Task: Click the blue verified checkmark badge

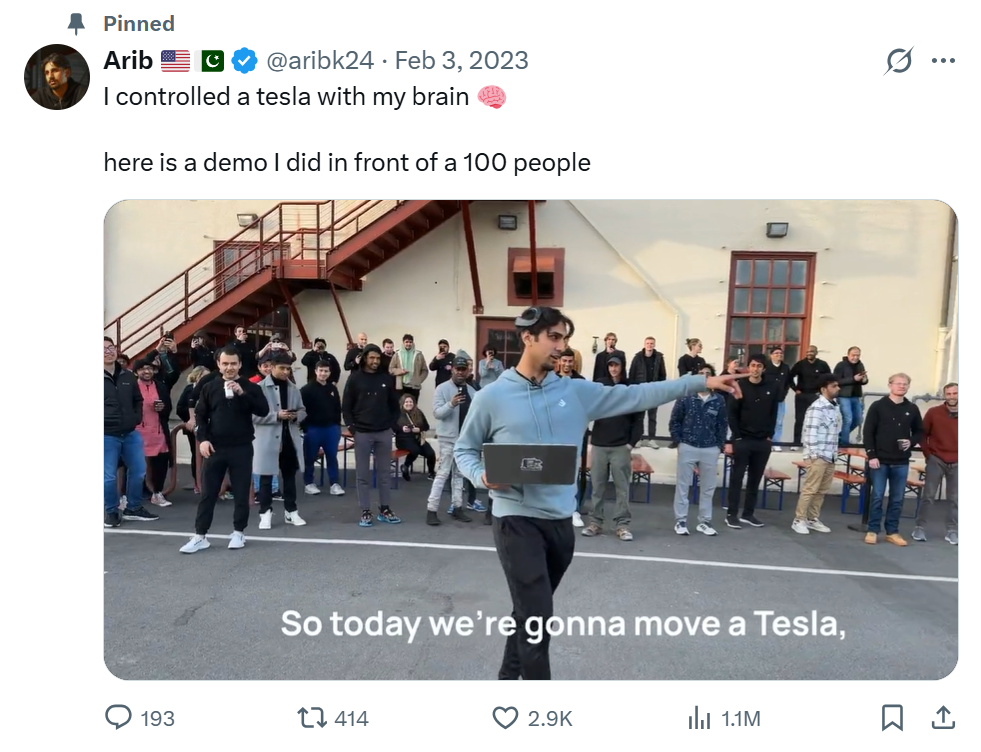Action: point(244,61)
